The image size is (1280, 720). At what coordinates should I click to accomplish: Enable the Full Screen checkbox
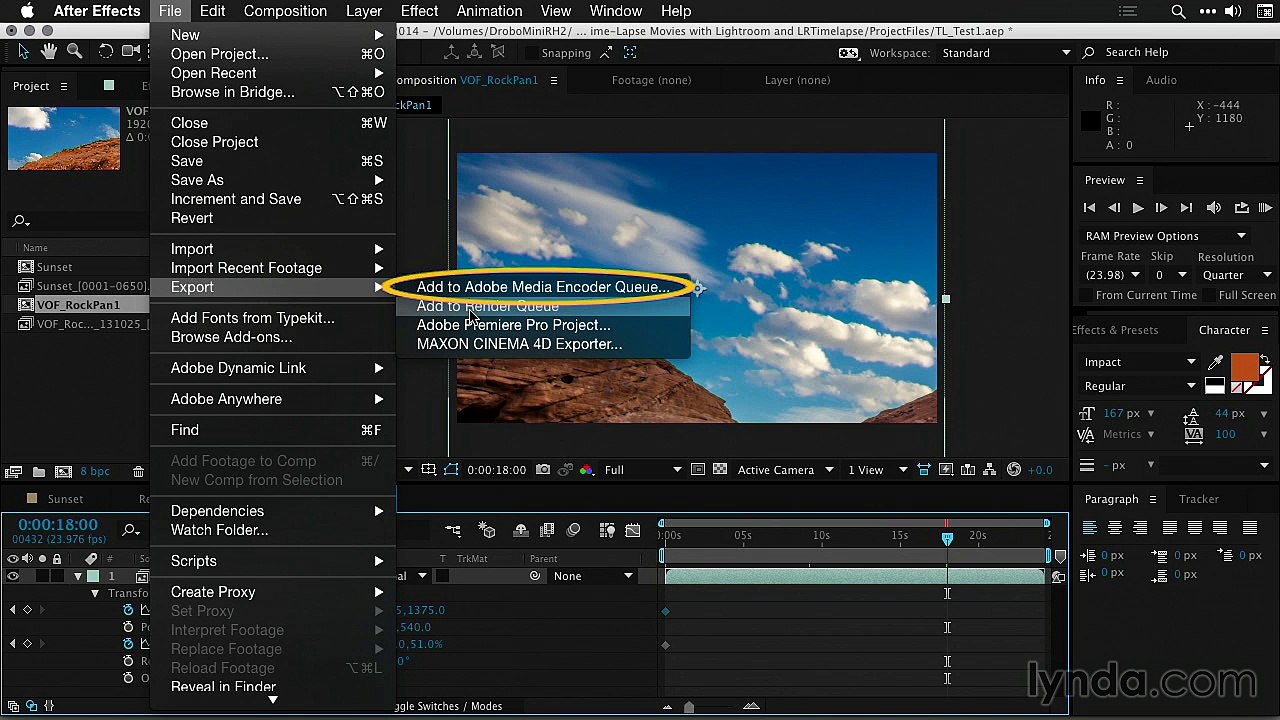point(1208,295)
